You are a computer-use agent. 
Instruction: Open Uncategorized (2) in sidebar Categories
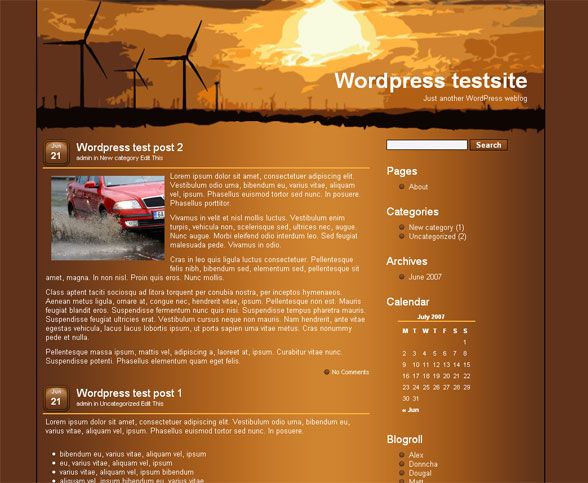tap(438, 236)
